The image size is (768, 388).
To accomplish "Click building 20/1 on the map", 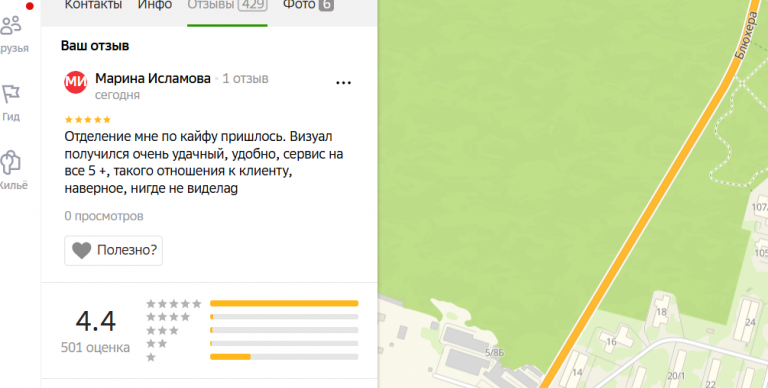I will coord(676,376).
